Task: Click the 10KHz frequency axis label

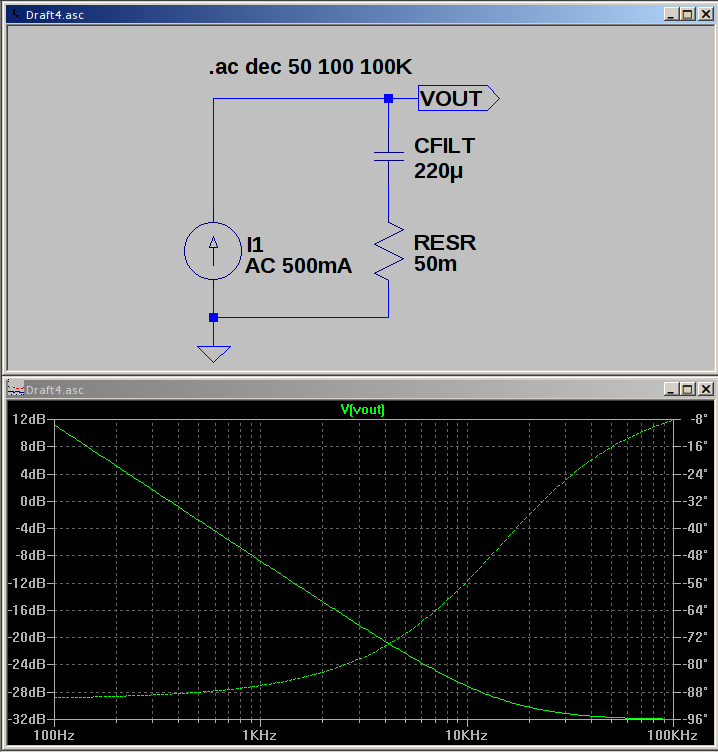Action: [466, 735]
